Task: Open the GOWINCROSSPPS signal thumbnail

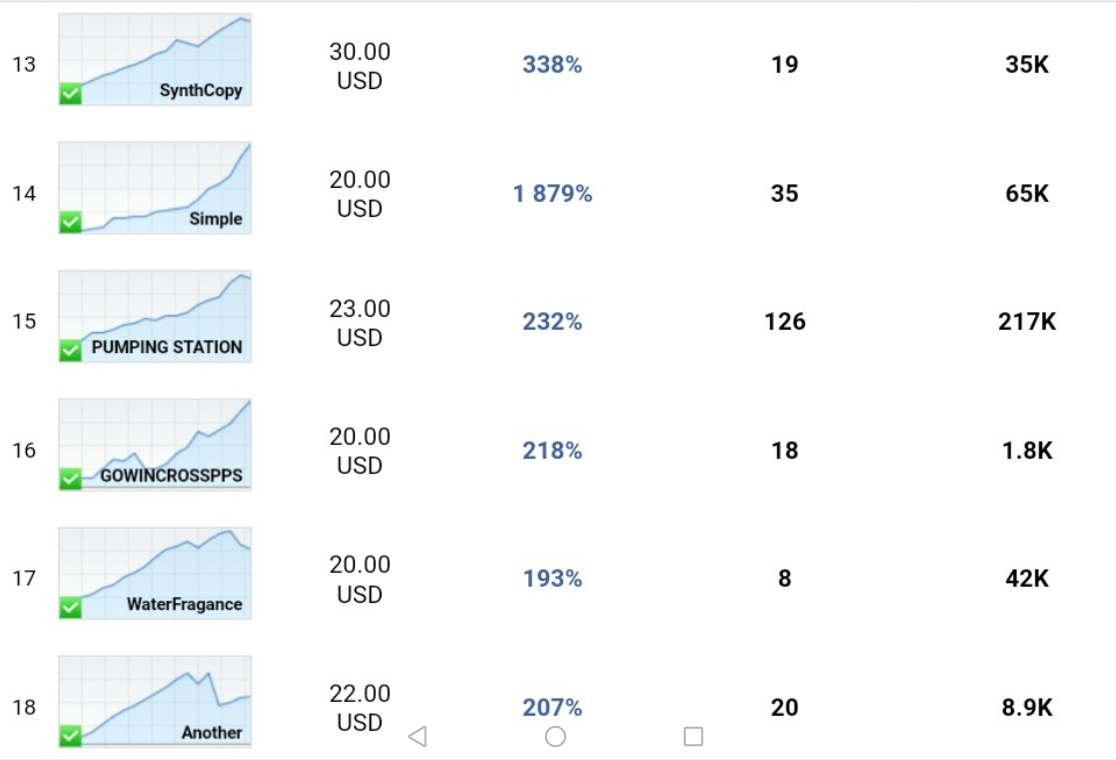Action: 155,445
